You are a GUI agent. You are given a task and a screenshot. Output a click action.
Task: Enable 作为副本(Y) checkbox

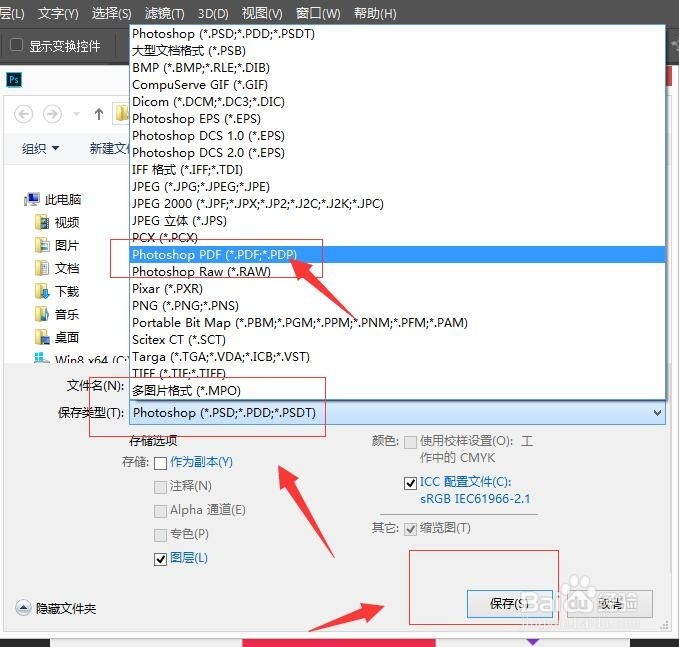tap(160, 463)
